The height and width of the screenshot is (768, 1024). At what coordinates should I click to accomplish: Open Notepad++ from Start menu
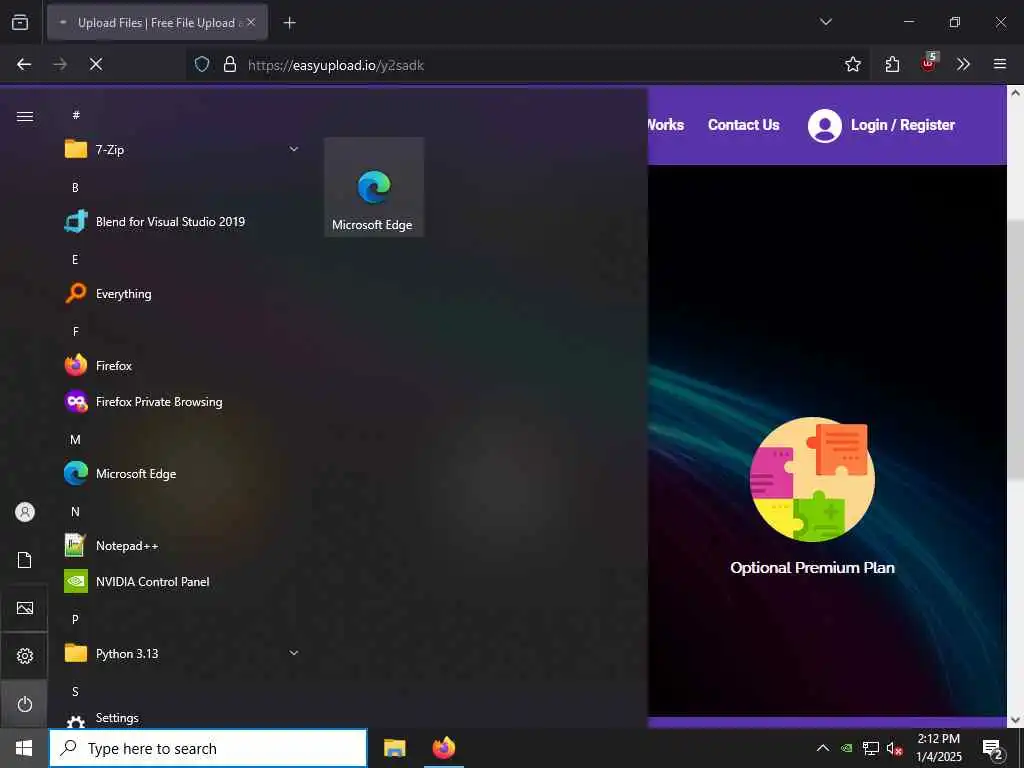click(x=181, y=545)
